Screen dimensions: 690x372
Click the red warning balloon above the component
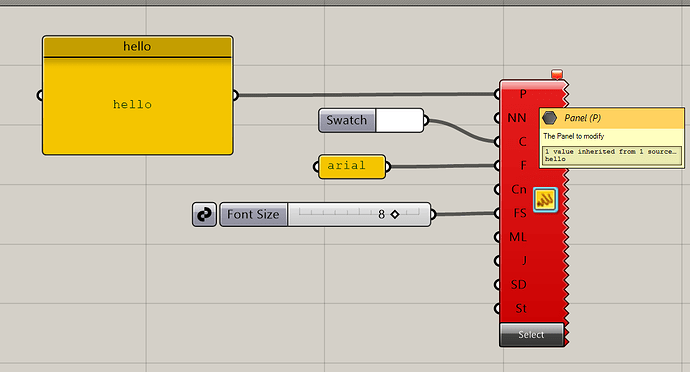point(557,74)
